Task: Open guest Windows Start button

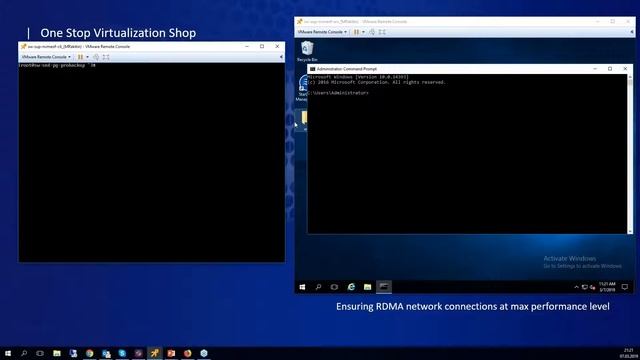Action: (302, 287)
